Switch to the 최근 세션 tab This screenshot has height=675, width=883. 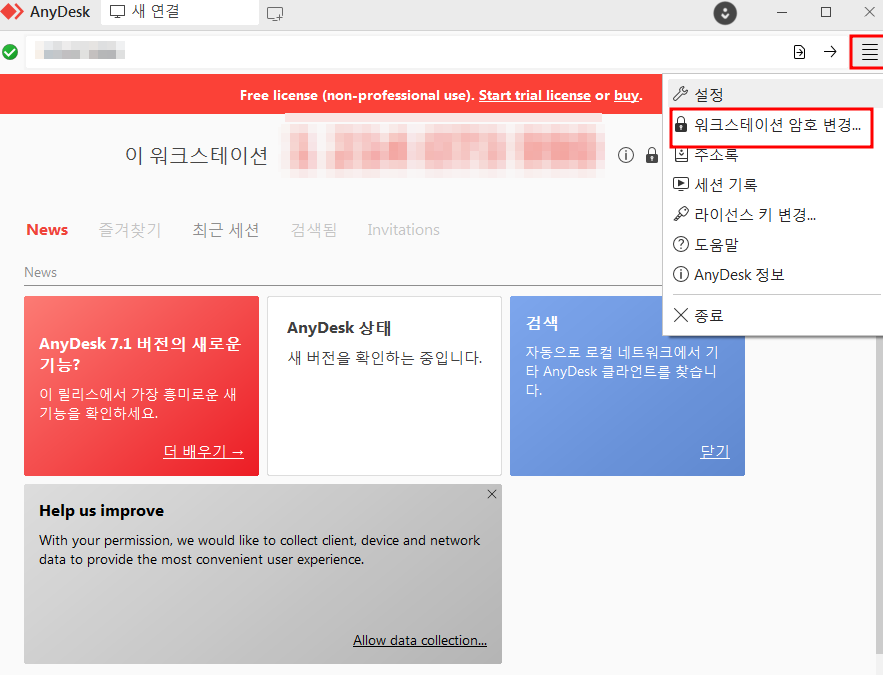tap(226, 230)
